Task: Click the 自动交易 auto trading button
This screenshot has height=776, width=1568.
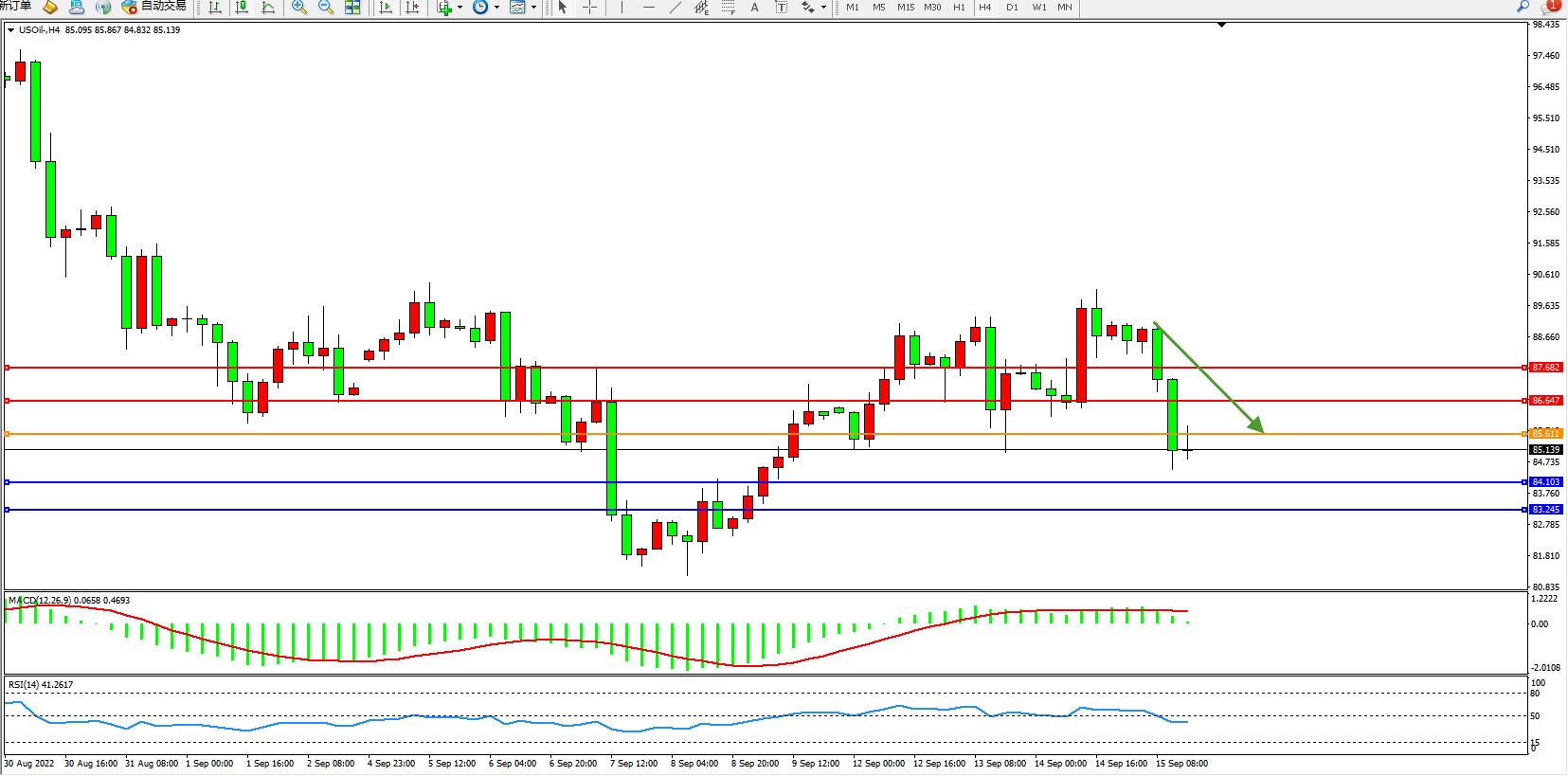Action: [x=153, y=7]
